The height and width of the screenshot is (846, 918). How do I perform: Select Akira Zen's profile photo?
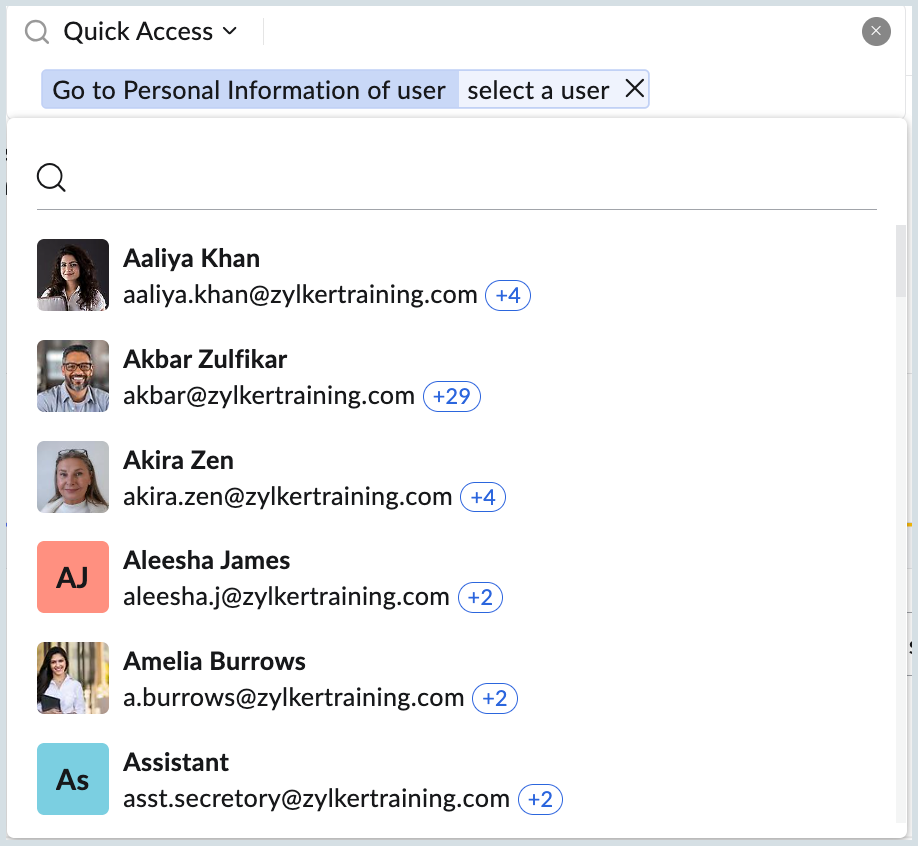coord(73,477)
